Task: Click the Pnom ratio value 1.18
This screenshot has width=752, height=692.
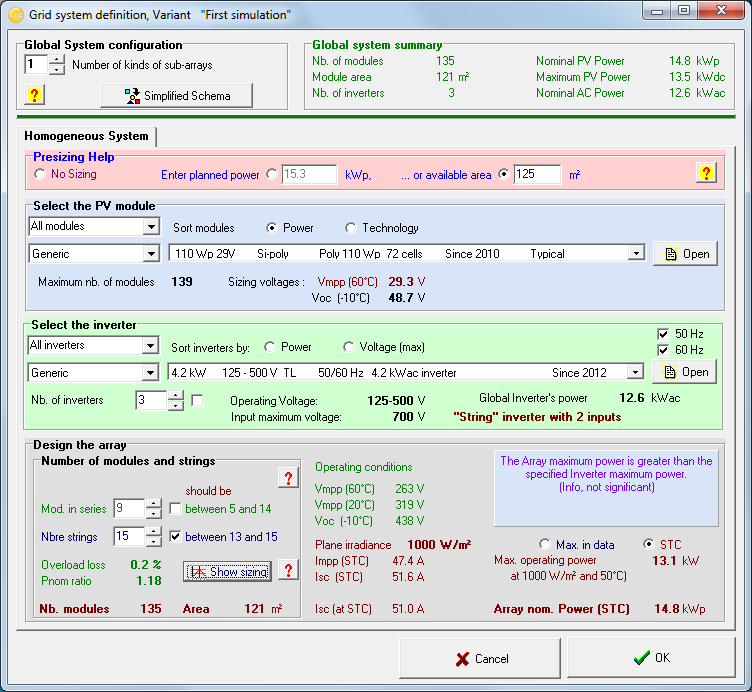Action: click(149, 581)
